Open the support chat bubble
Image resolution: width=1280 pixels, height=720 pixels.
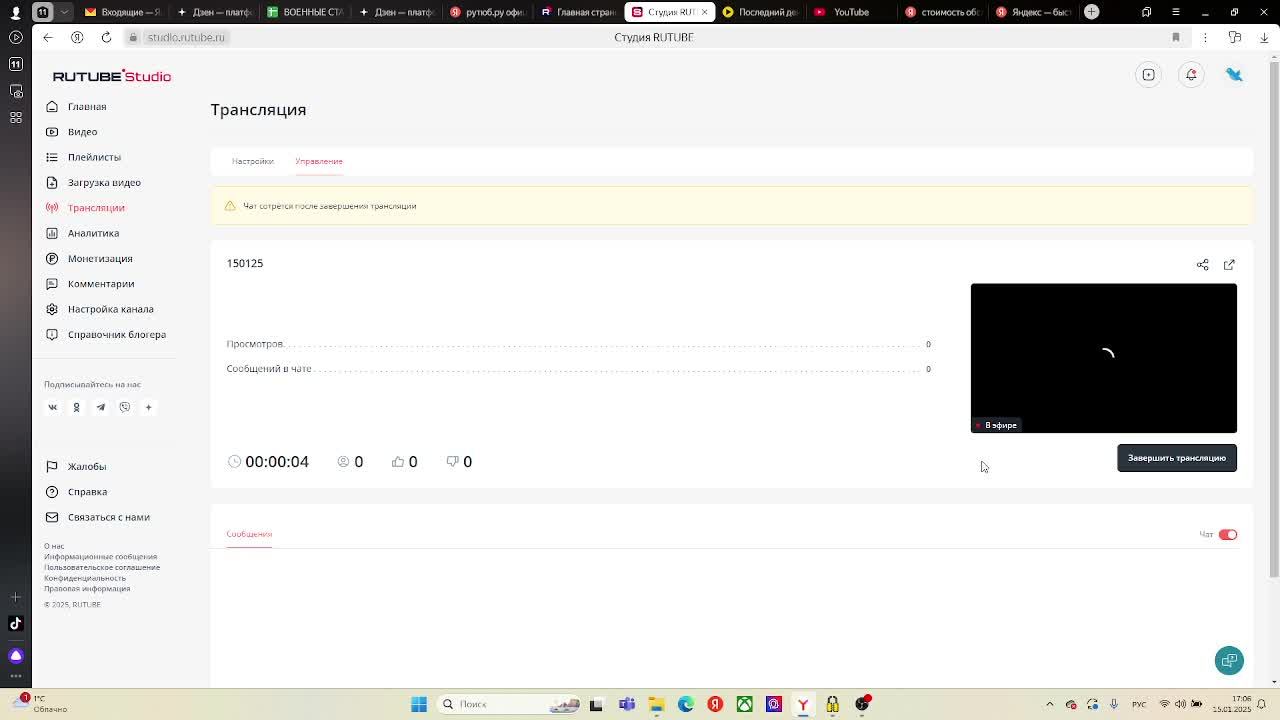pos(1229,660)
